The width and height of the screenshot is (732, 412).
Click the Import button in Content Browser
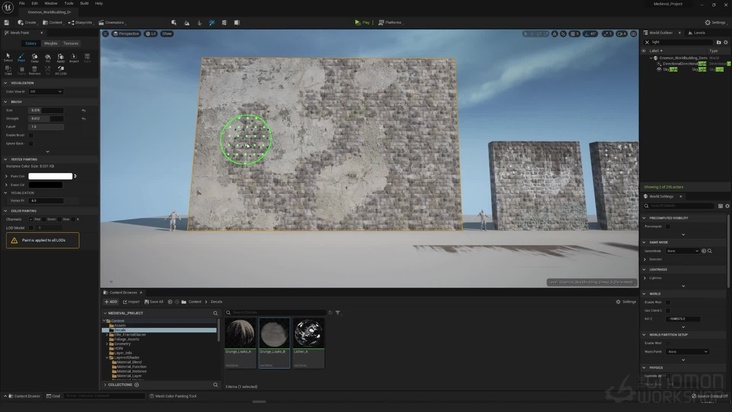point(131,302)
